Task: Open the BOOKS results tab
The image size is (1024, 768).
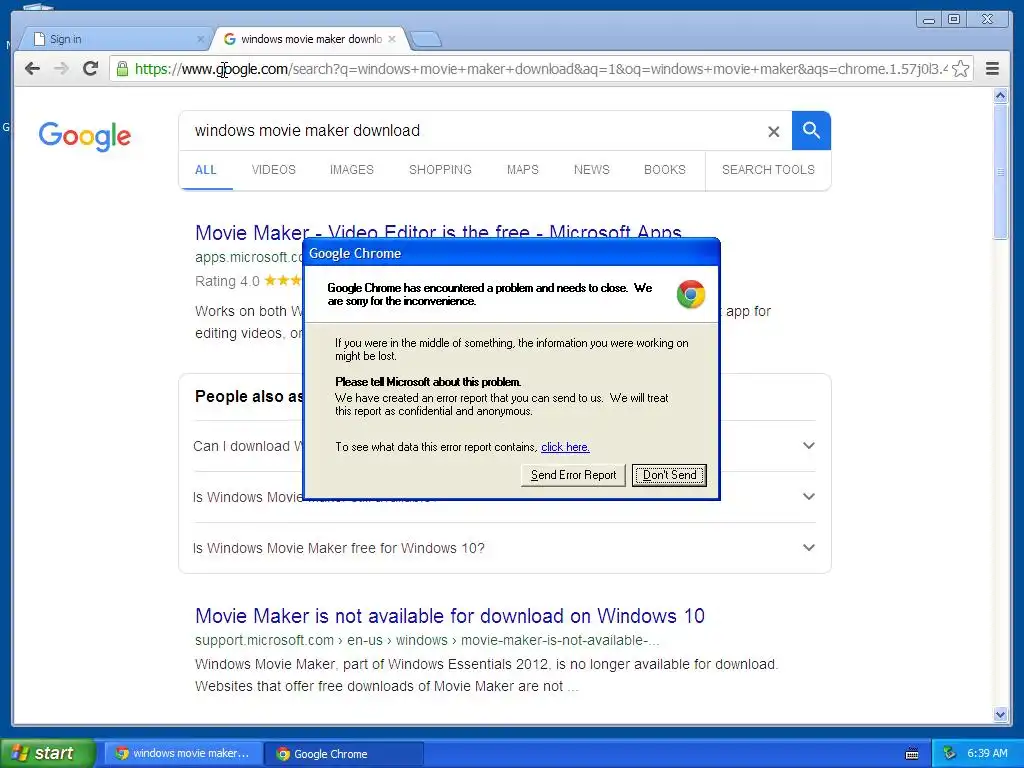Action: [665, 170]
